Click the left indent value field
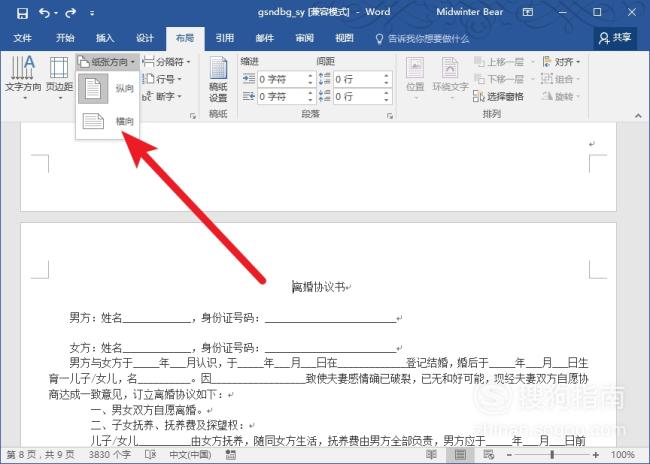 point(282,79)
